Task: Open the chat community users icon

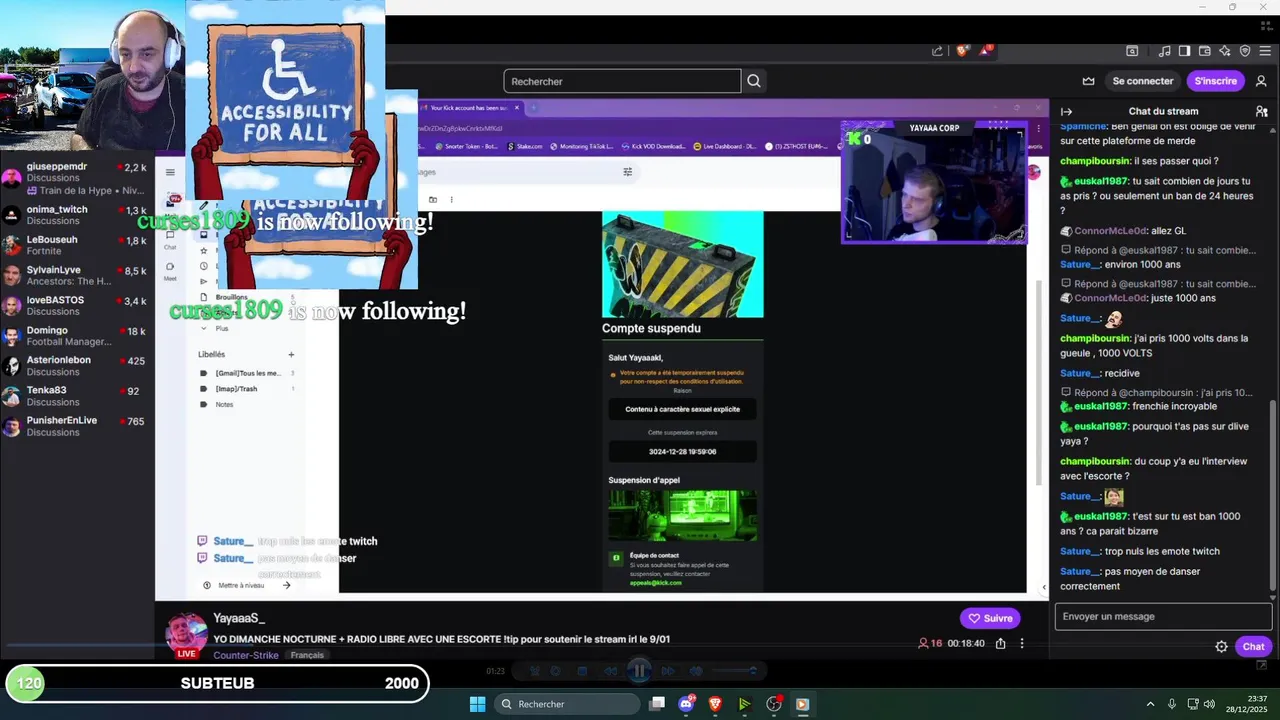Action: [1261, 111]
